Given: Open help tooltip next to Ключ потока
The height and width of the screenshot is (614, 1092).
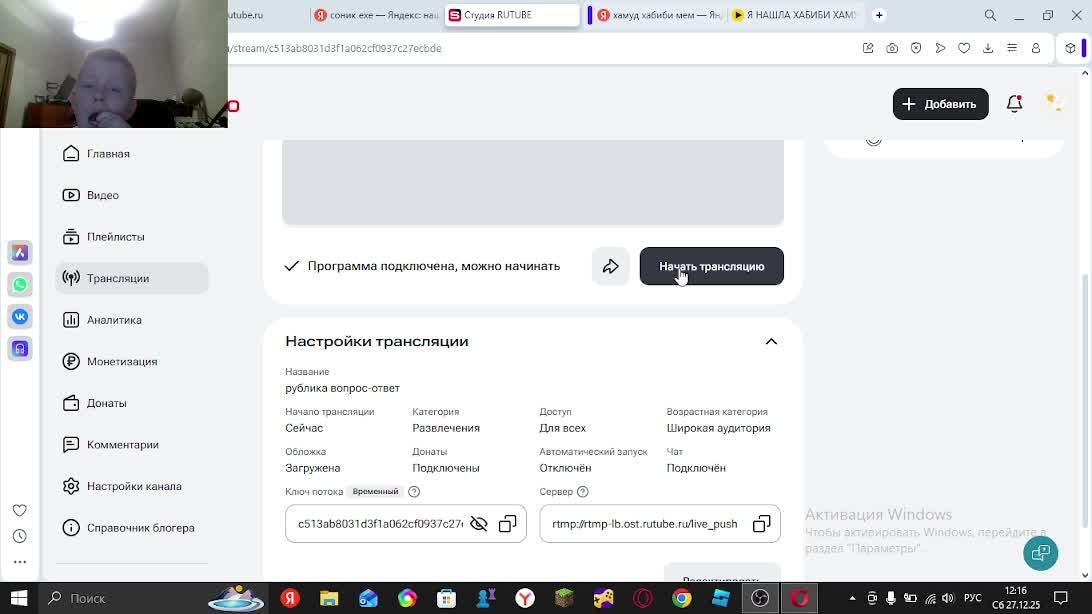Looking at the screenshot, I should (414, 491).
